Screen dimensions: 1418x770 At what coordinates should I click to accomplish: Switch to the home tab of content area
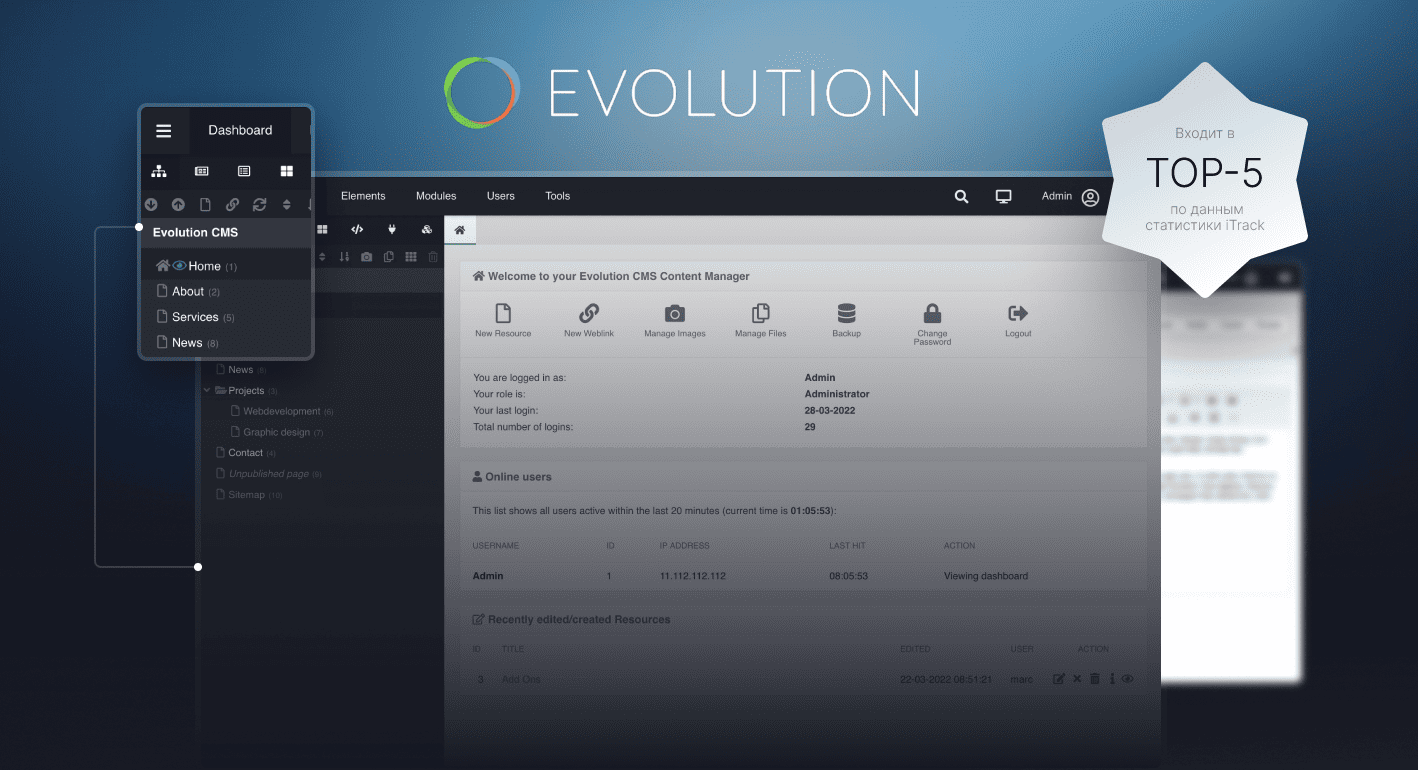tap(460, 230)
